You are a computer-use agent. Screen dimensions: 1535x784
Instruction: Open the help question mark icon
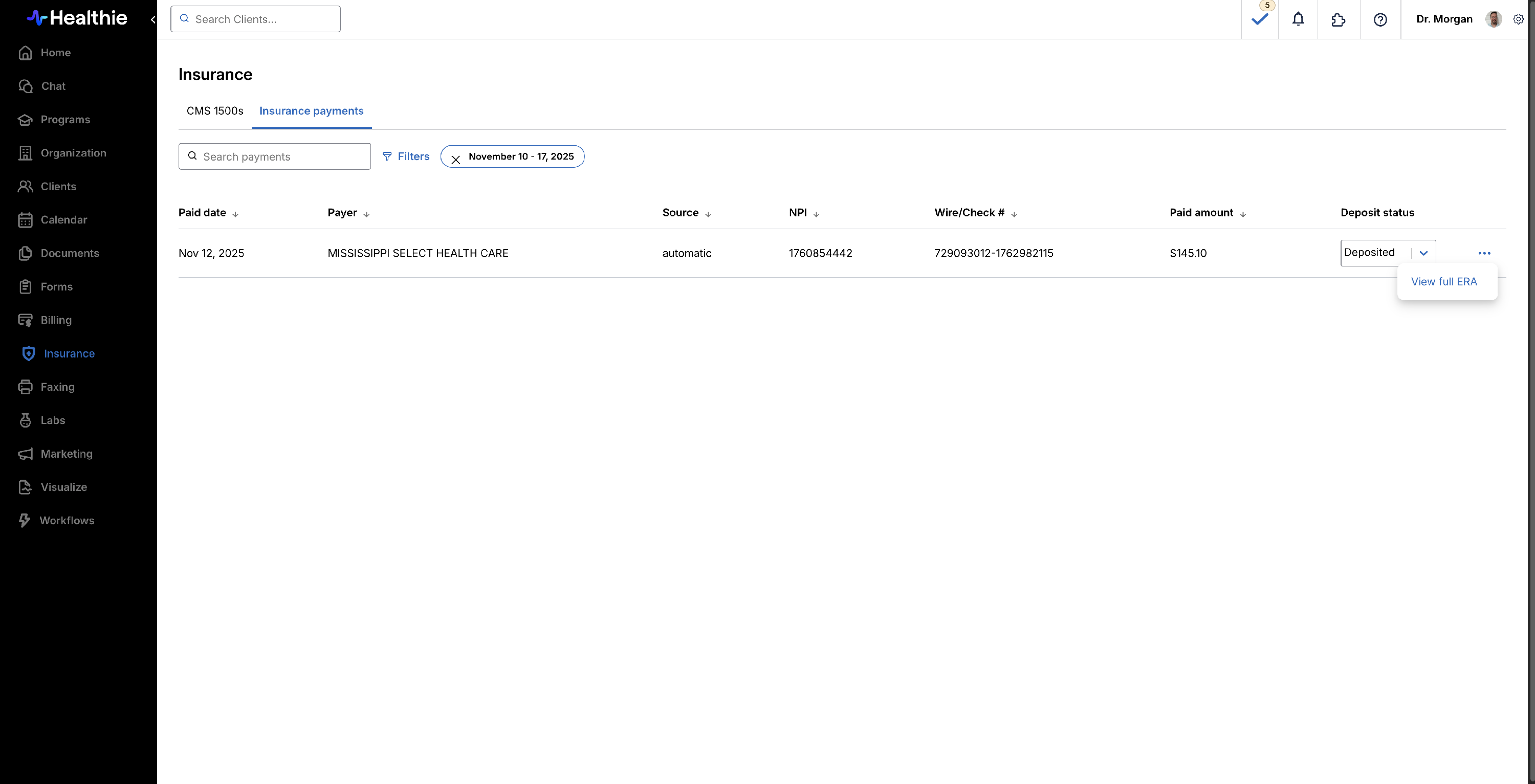tap(1380, 19)
